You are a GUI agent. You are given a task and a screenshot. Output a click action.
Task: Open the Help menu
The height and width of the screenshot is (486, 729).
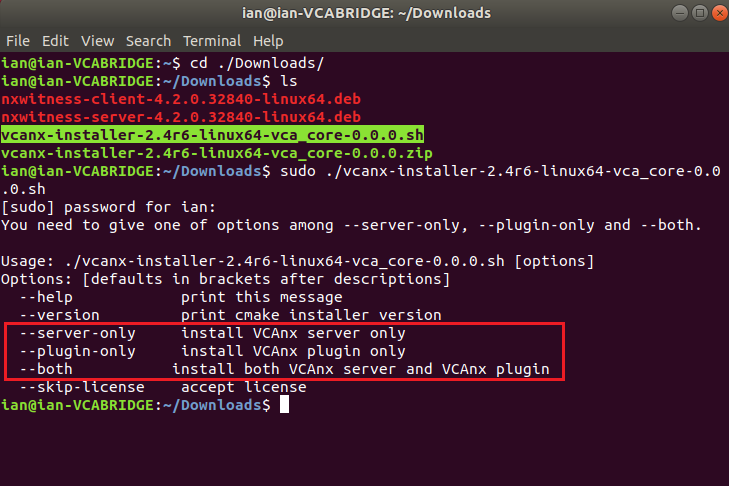pos(268,41)
